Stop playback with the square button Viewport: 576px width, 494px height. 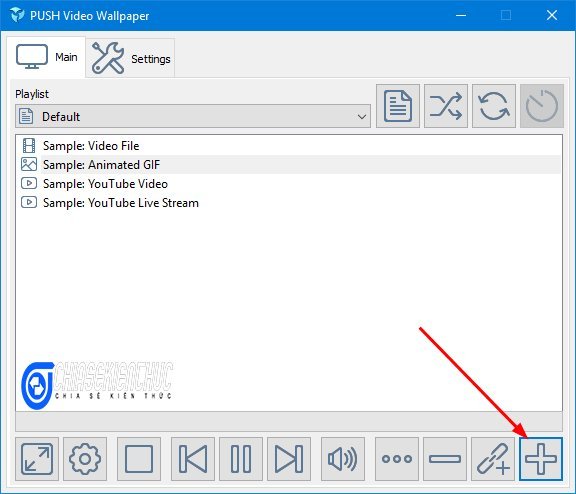point(139,459)
